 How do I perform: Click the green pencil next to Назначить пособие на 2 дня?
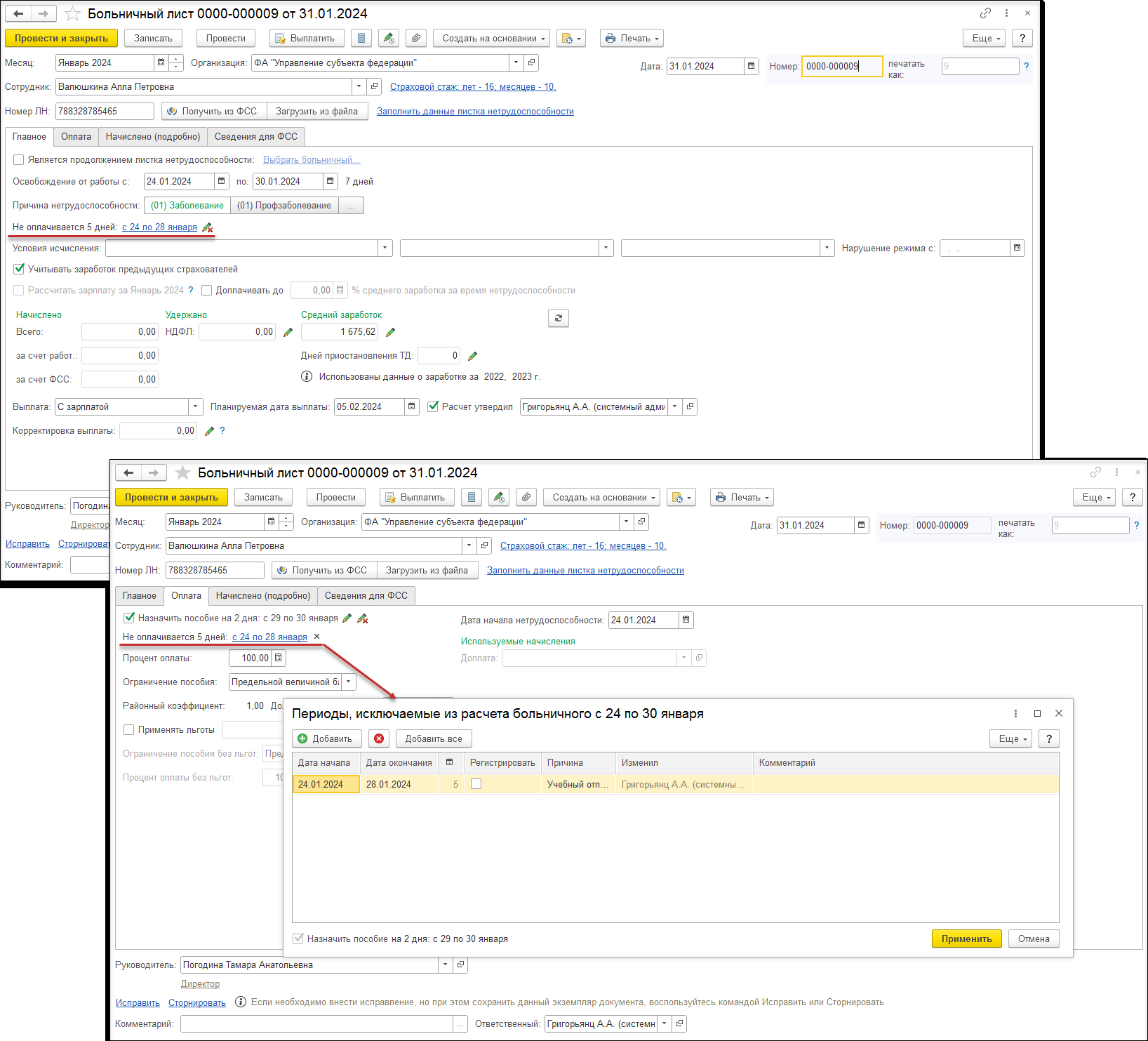point(347,618)
